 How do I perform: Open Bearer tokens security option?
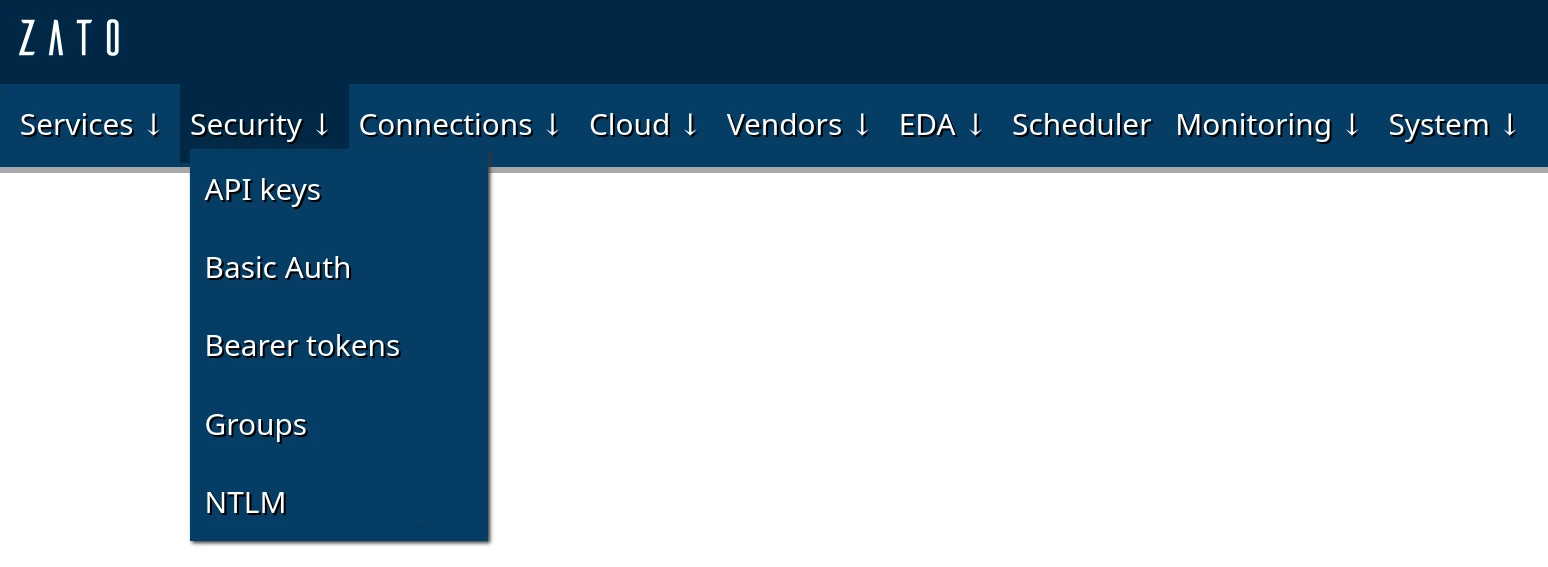302,346
